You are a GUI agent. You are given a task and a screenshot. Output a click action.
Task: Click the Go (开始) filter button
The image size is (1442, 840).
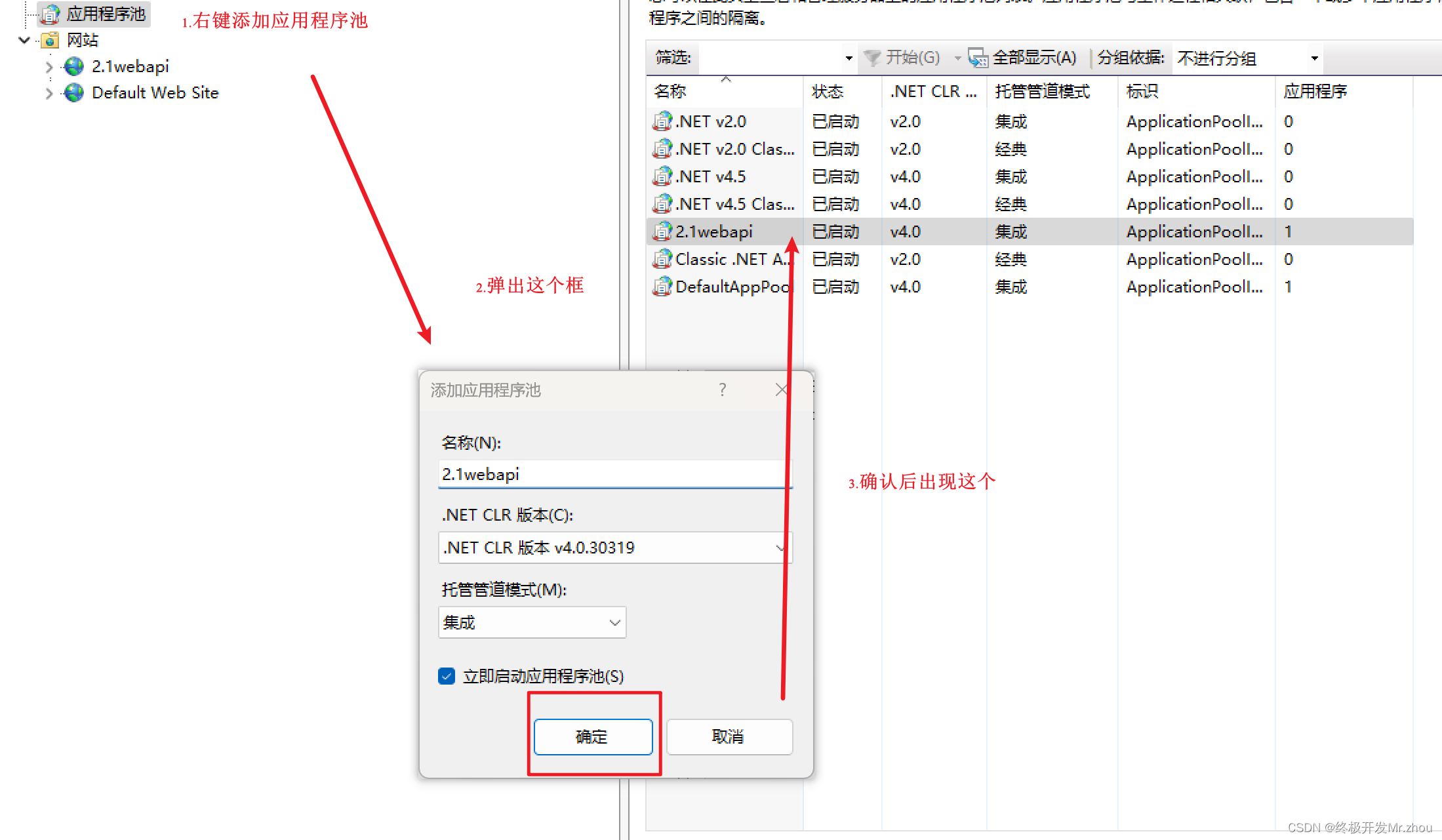[x=902, y=58]
